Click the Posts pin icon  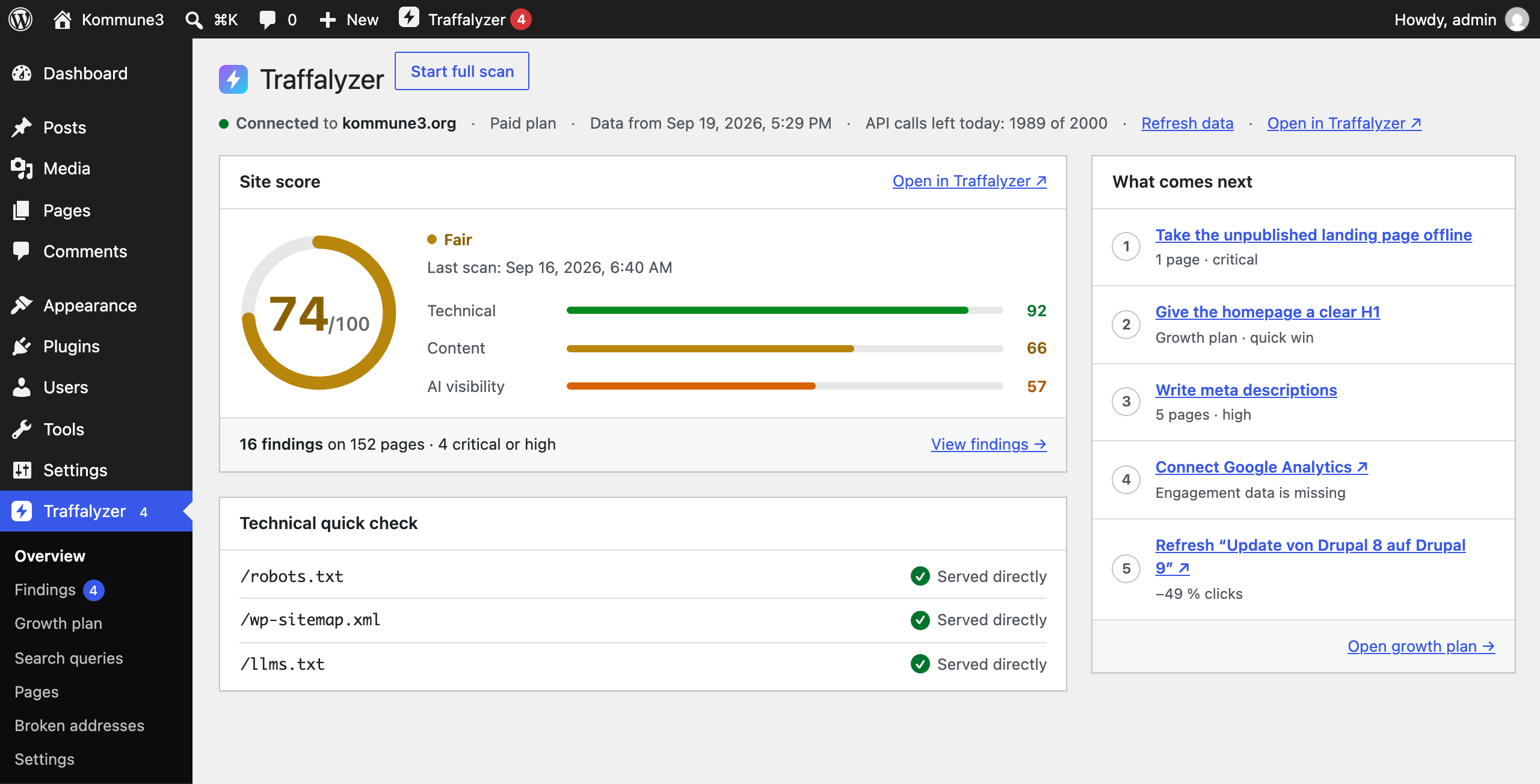[x=22, y=127]
